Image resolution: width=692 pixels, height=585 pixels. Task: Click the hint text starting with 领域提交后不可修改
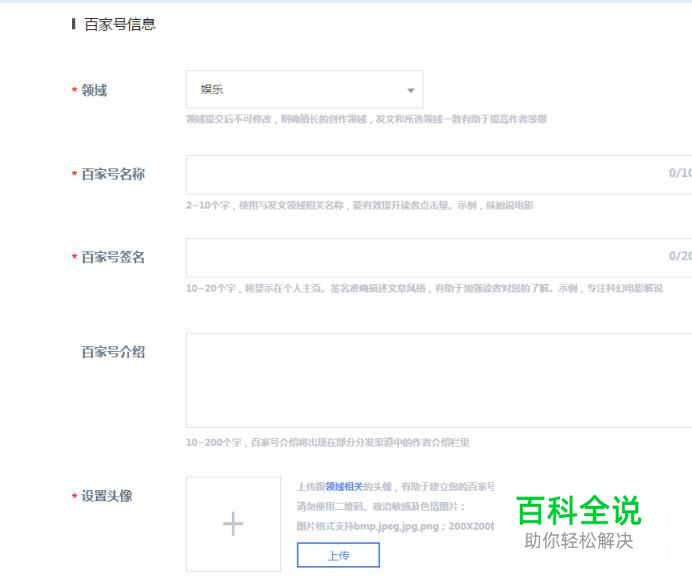[x=366, y=119]
